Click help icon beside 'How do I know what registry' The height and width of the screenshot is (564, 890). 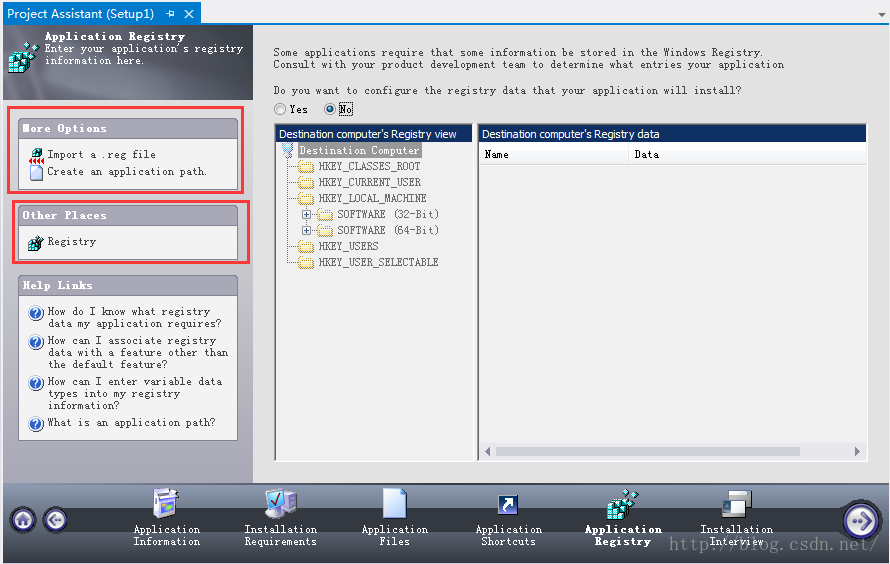coord(36,313)
